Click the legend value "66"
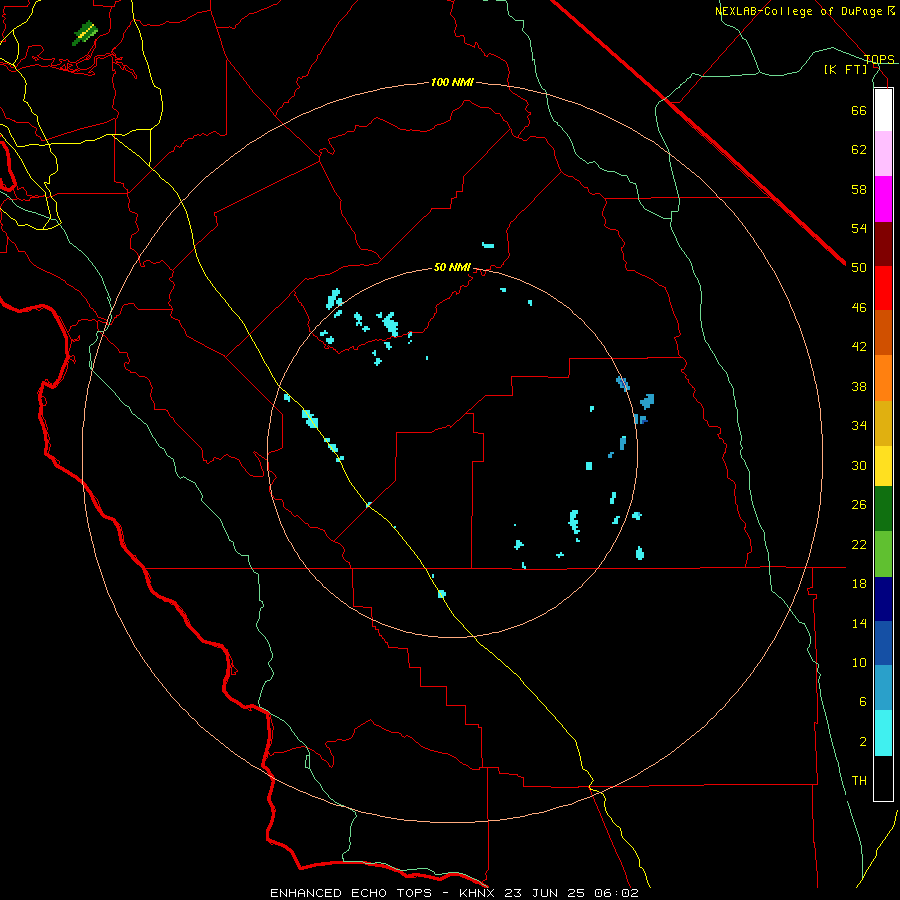Viewport: 900px width, 900px height. tap(859, 110)
